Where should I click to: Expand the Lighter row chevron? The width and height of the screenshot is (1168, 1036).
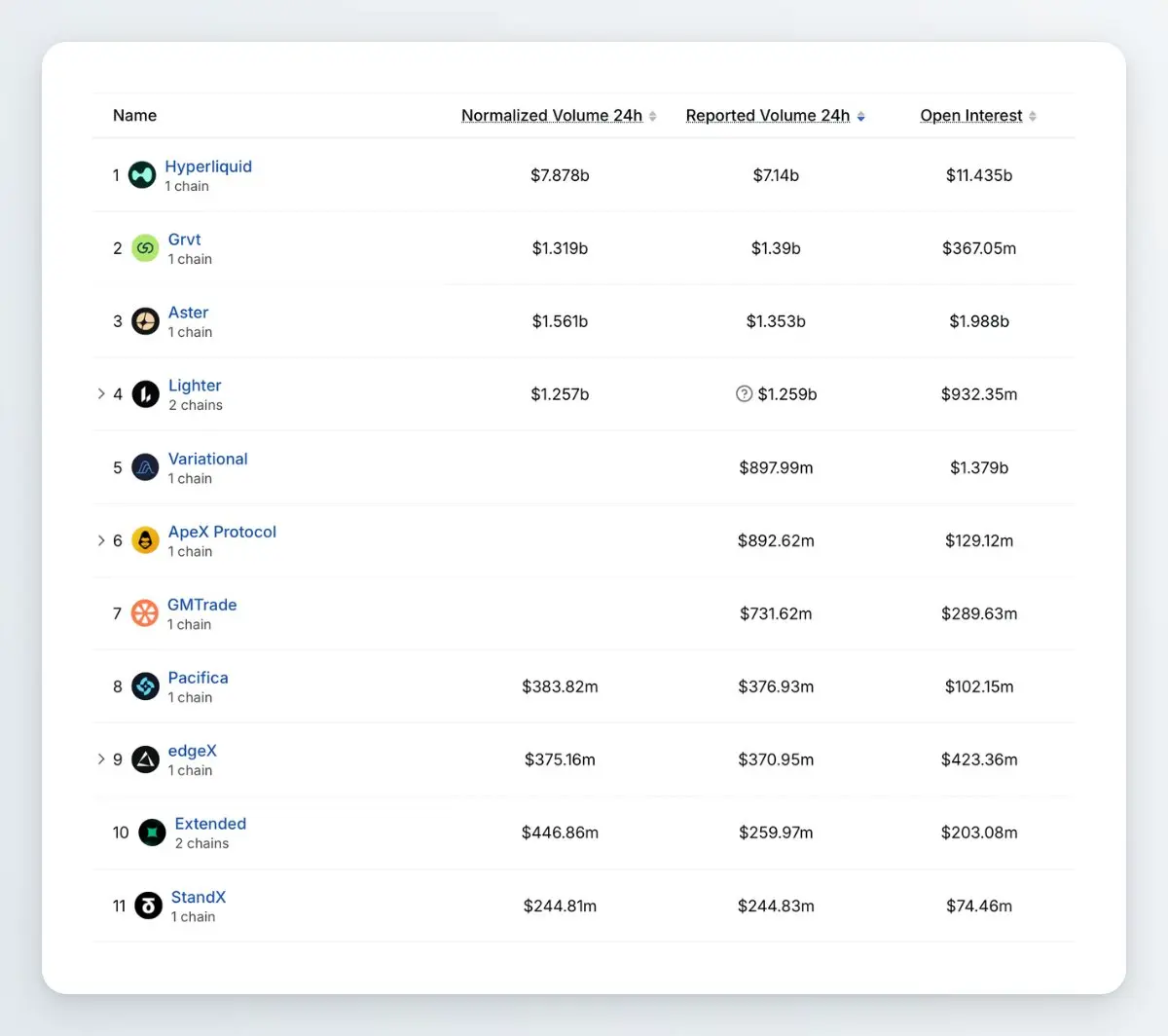[101, 393]
